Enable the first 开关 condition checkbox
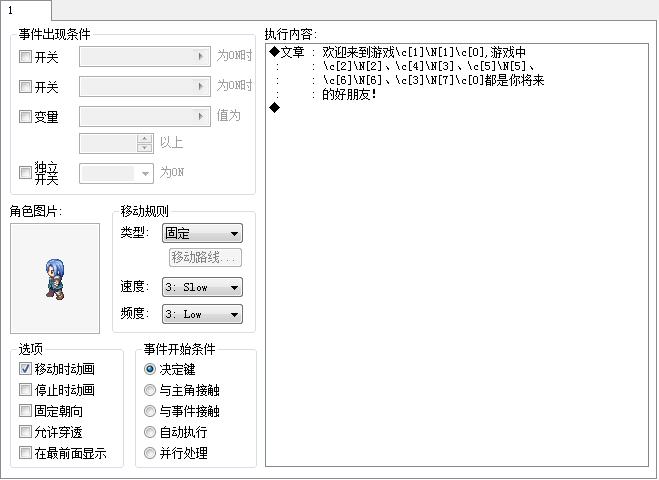The width and height of the screenshot is (659, 480). point(25,56)
